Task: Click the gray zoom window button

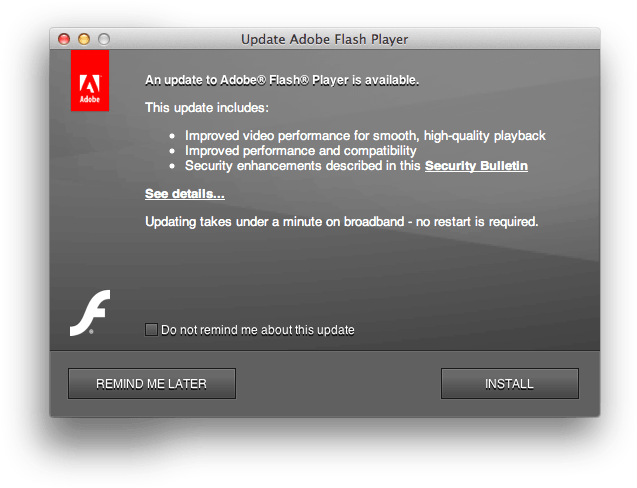Action: click(104, 39)
